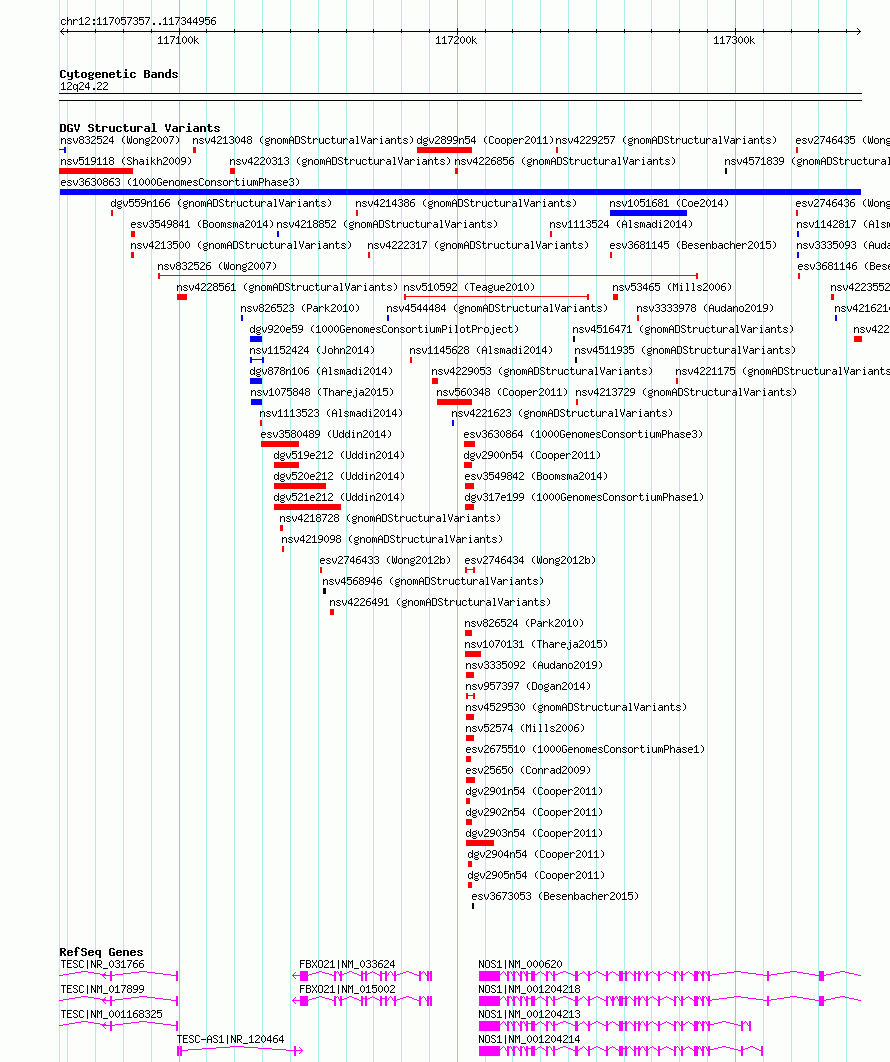Open variant dgv920e59 (1000GenomesConsortiumPilotProject)
The height and width of the screenshot is (1062, 890).
pyautogui.click(x=384, y=329)
